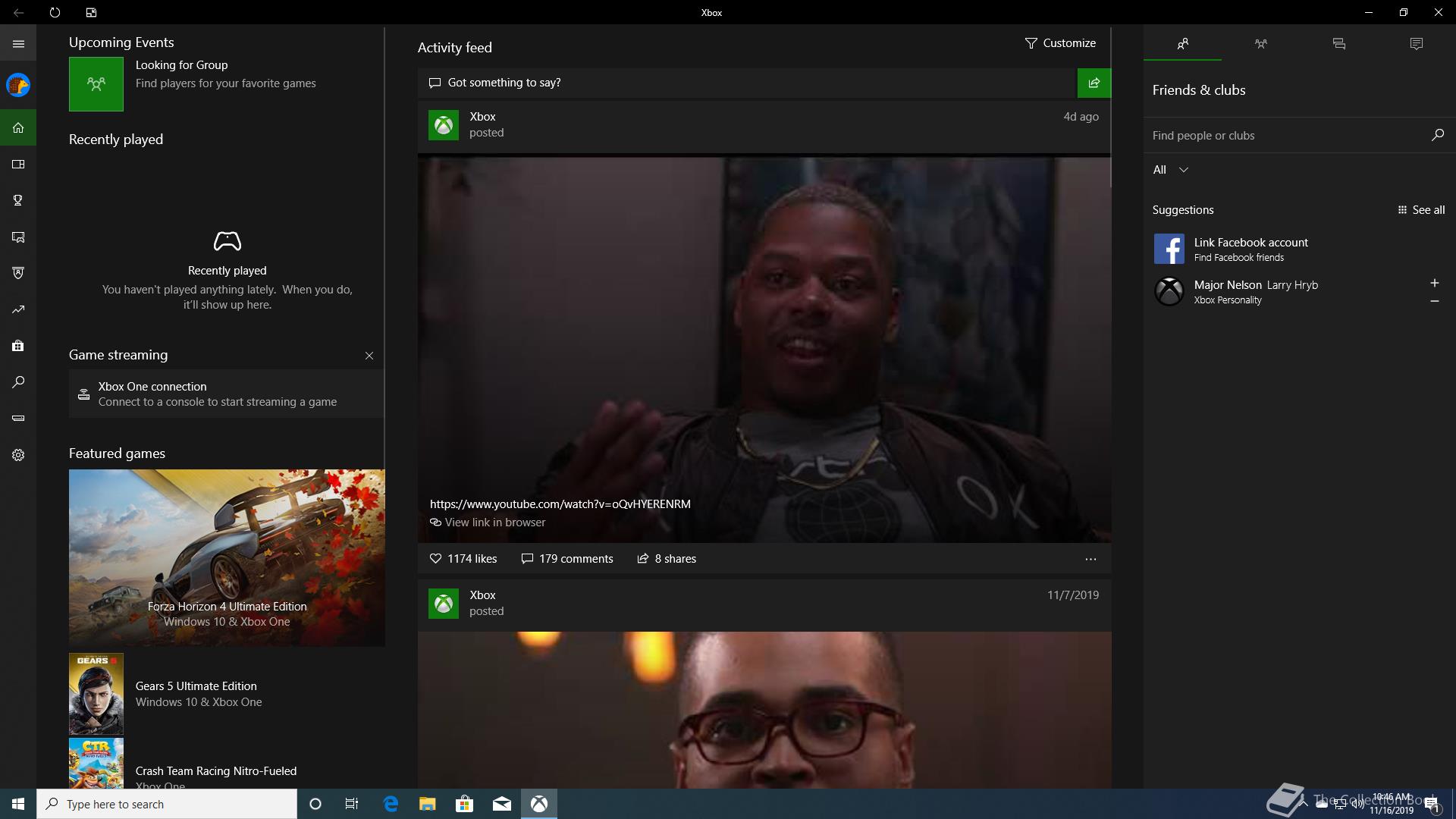Open Mail from the taskbar
This screenshot has width=1456, height=819.
coord(502,804)
